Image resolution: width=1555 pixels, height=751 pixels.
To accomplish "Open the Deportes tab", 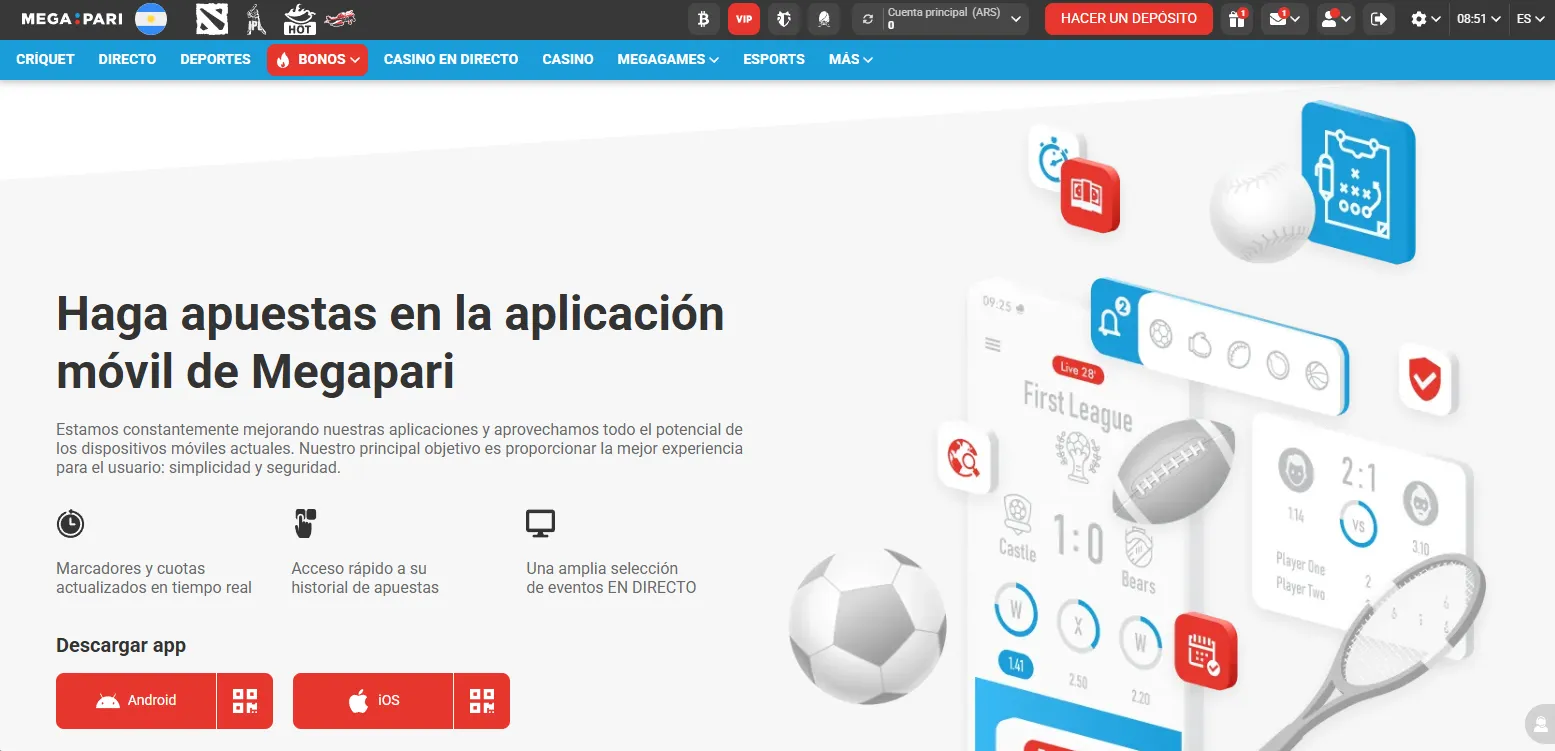I will [x=215, y=60].
